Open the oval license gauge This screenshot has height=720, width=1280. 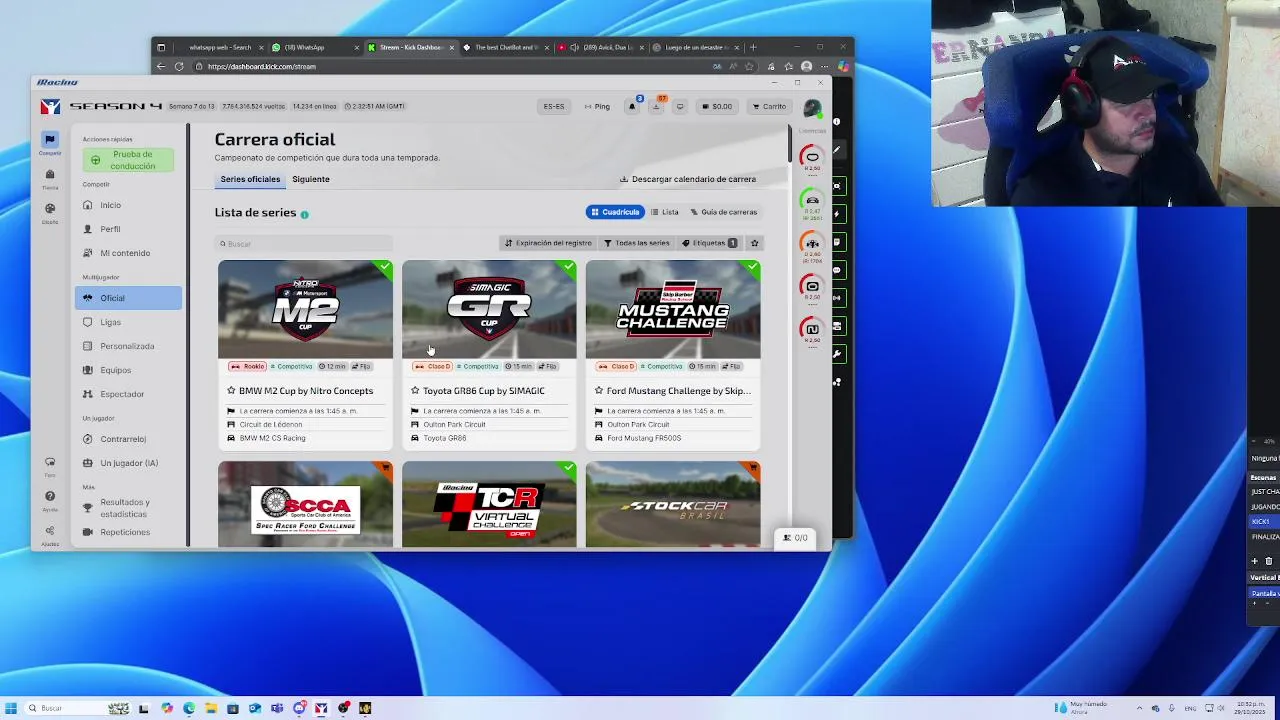click(812, 158)
